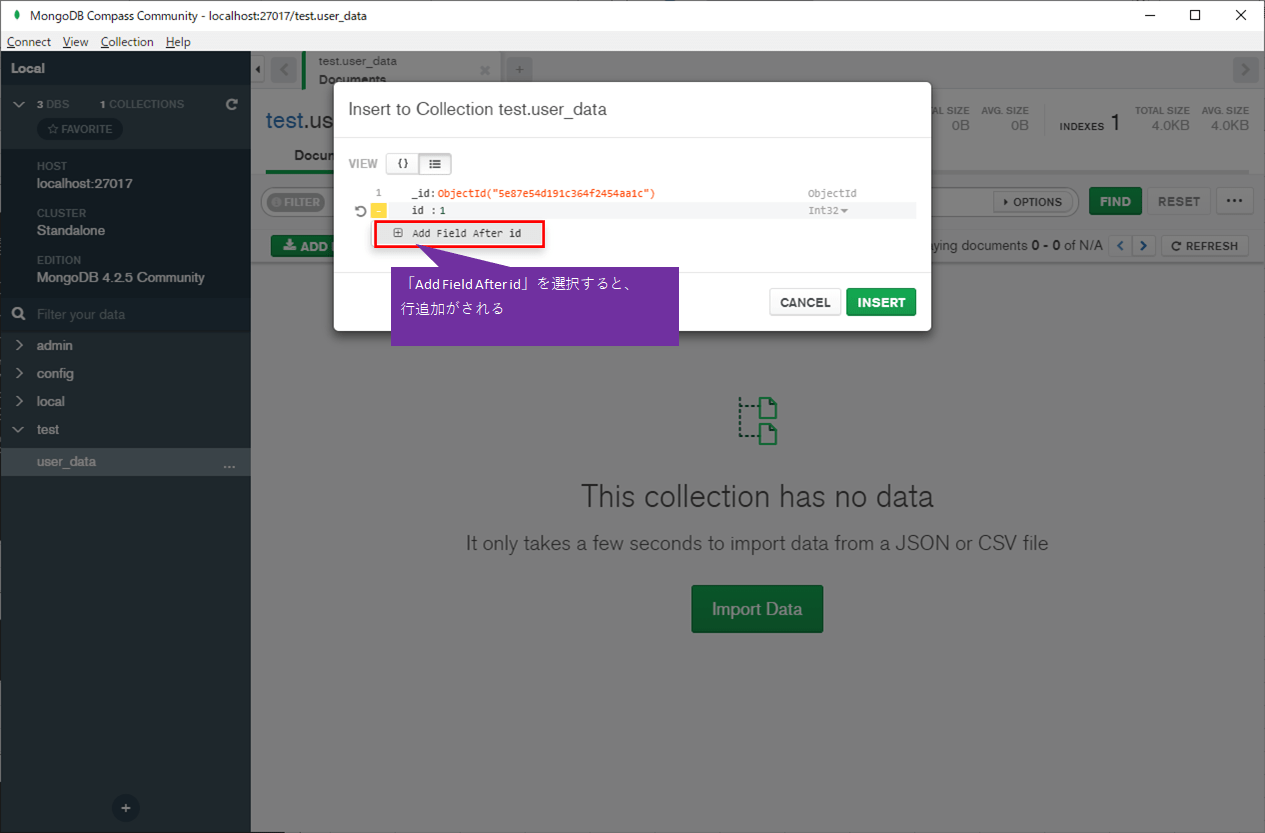
Task: Expand the OPTIONS section near FIND
Action: [x=1033, y=201]
